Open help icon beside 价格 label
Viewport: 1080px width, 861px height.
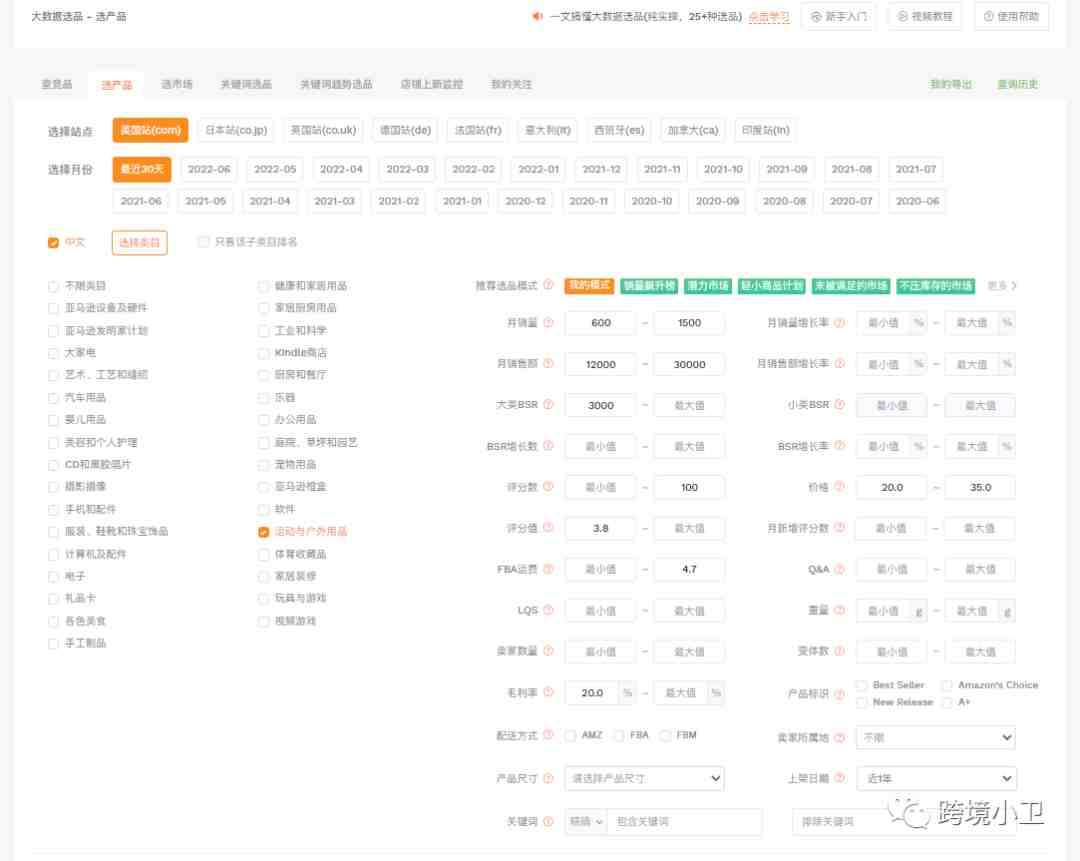[x=840, y=487]
